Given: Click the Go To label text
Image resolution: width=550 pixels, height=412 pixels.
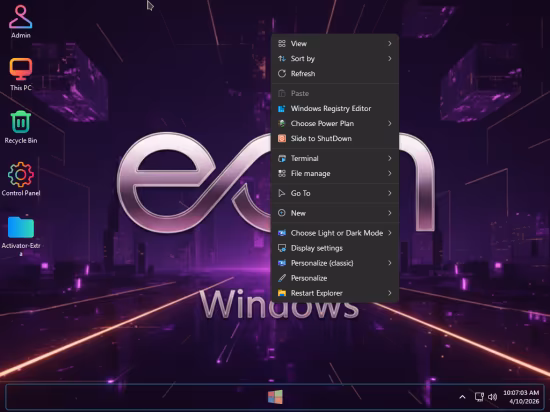Looking at the screenshot, I should pos(301,193).
